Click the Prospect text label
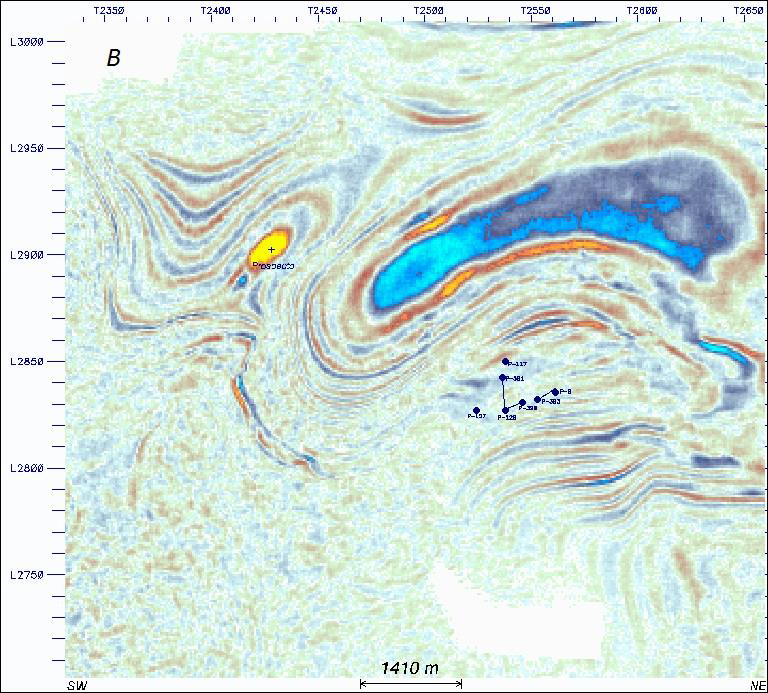The width and height of the screenshot is (768, 693). pyautogui.click(x=273, y=266)
